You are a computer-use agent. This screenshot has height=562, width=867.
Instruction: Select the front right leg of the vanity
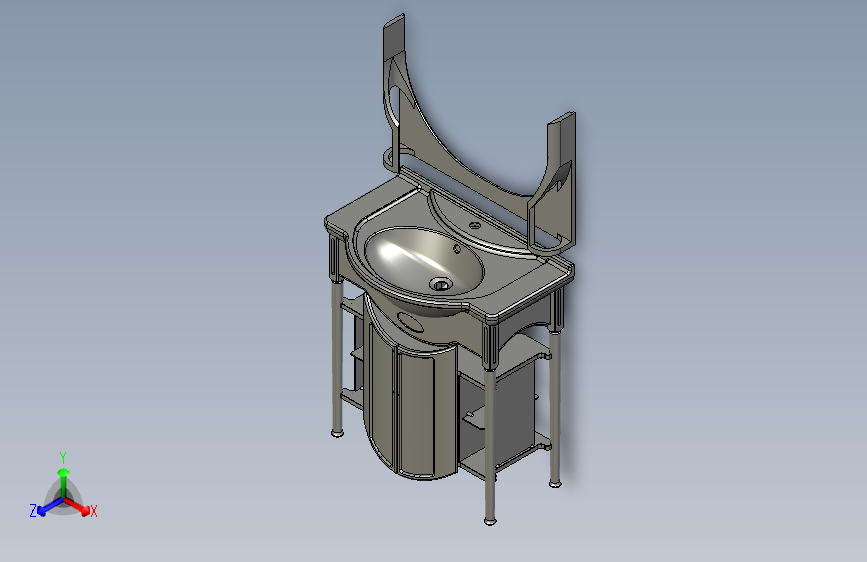pyautogui.click(x=489, y=445)
